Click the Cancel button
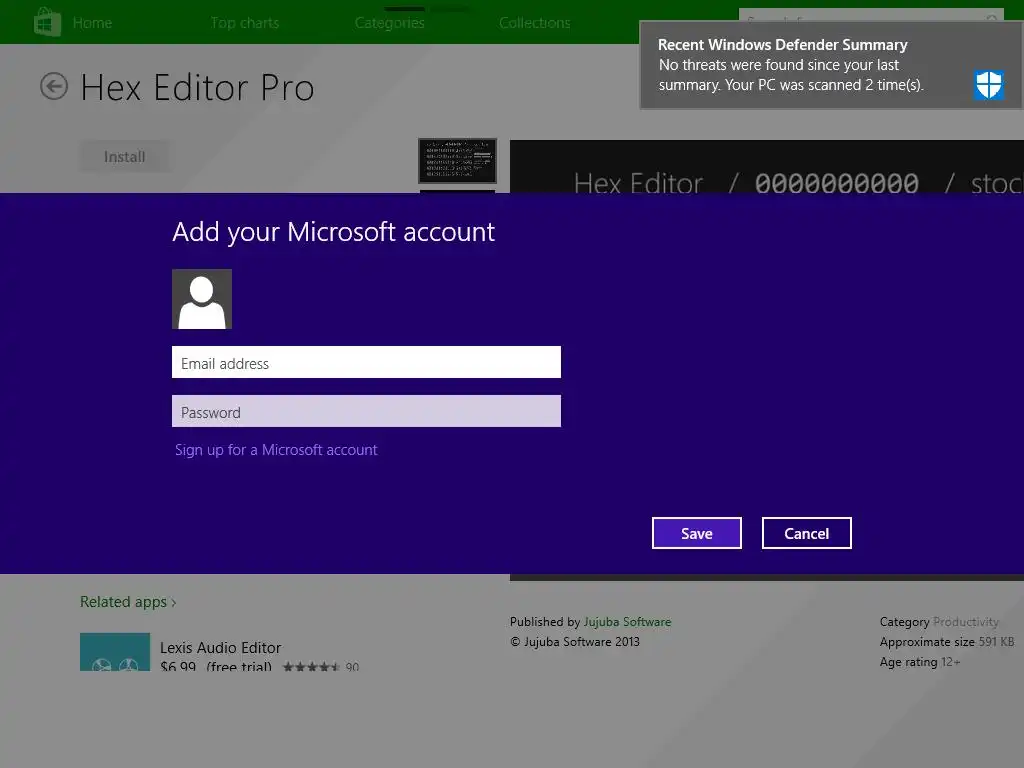1024x768 pixels. pos(807,533)
